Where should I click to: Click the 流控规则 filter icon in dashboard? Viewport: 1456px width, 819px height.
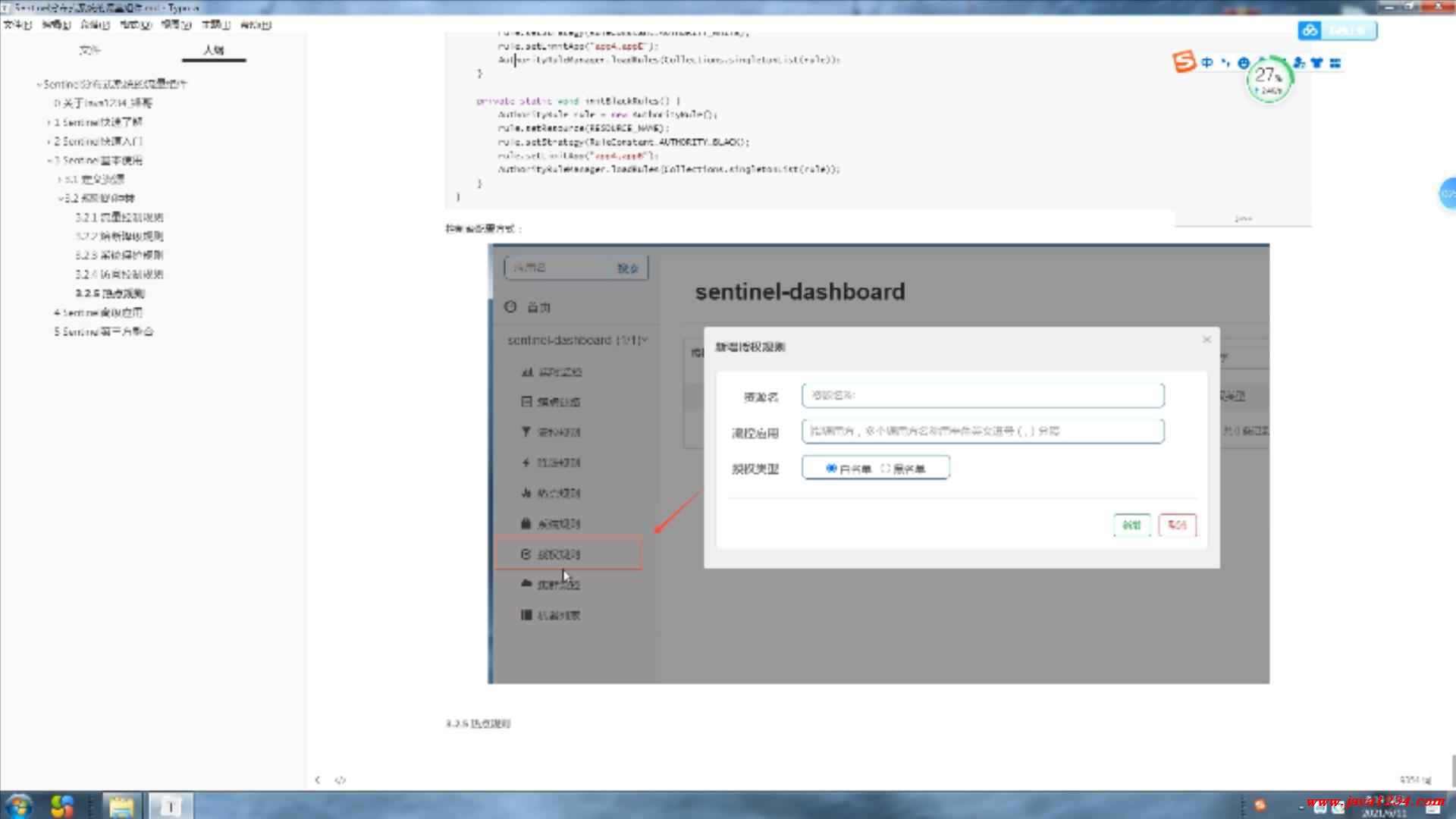(x=526, y=431)
